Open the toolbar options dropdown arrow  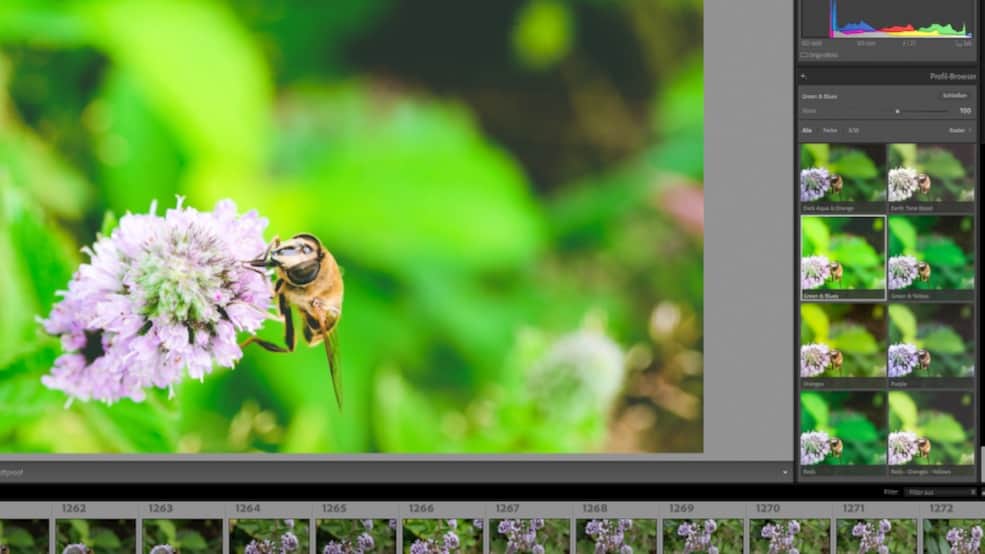pyautogui.click(x=785, y=472)
